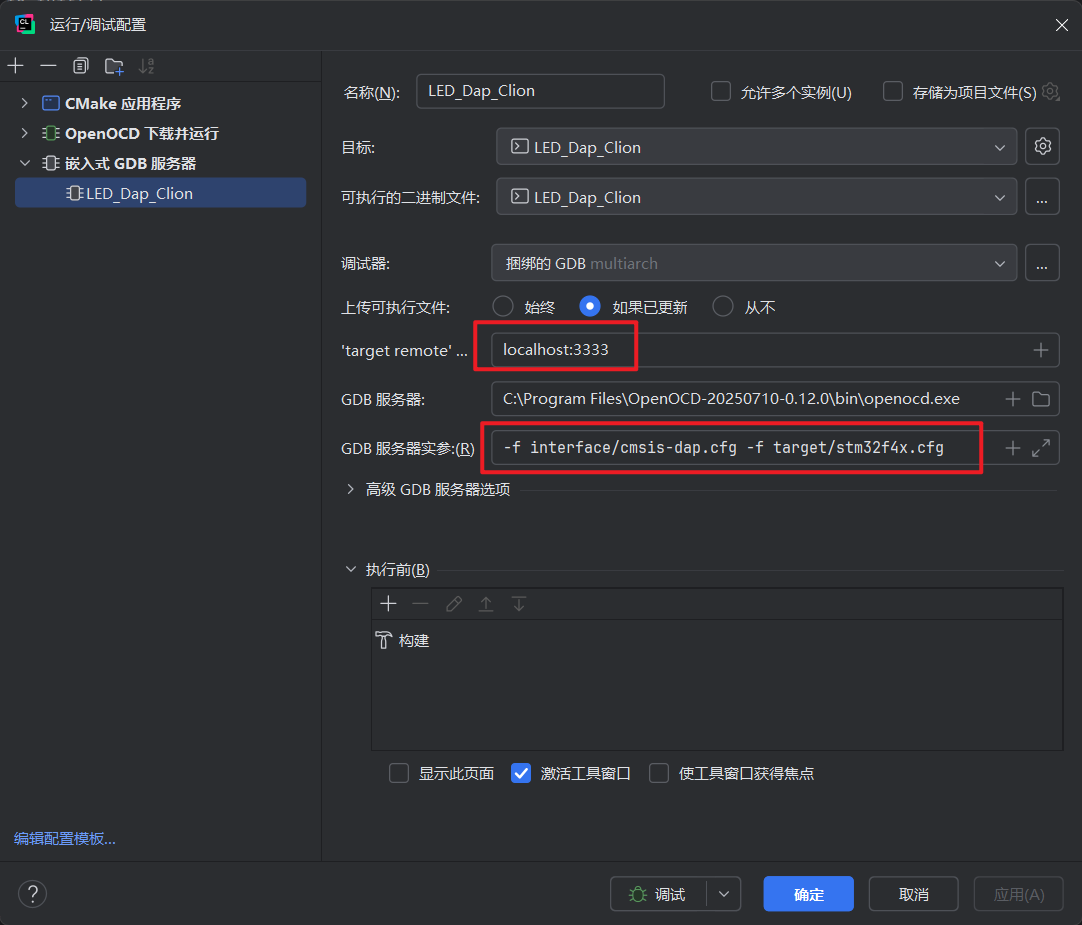Viewport: 1082px width, 925px height.
Task: Toggle 激活工具窗口 checkbox
Action: click(521, 773)
